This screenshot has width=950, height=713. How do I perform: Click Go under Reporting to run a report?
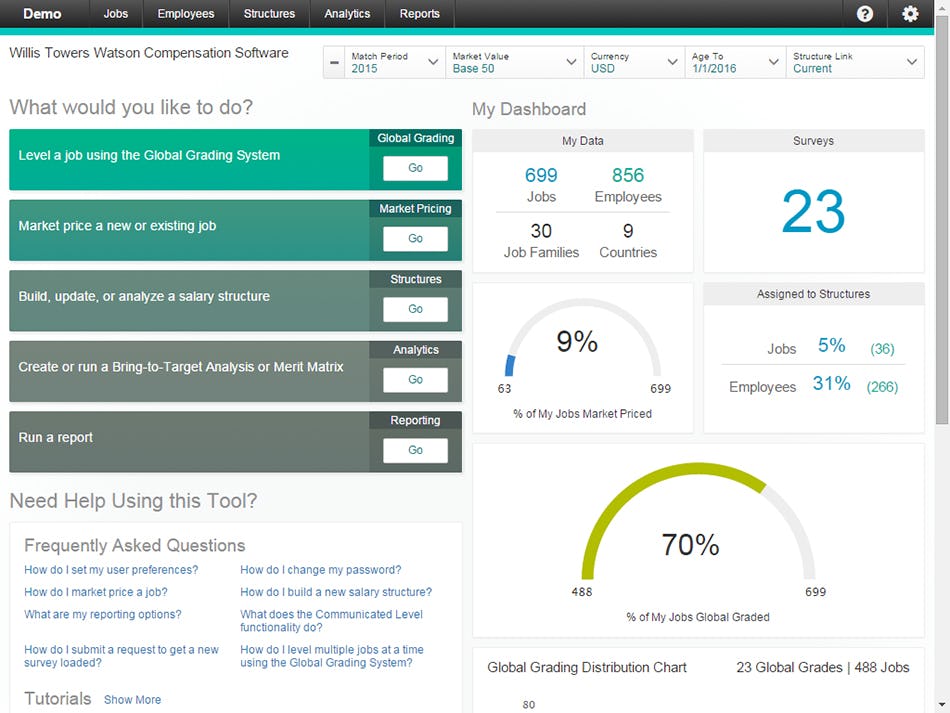414,450
